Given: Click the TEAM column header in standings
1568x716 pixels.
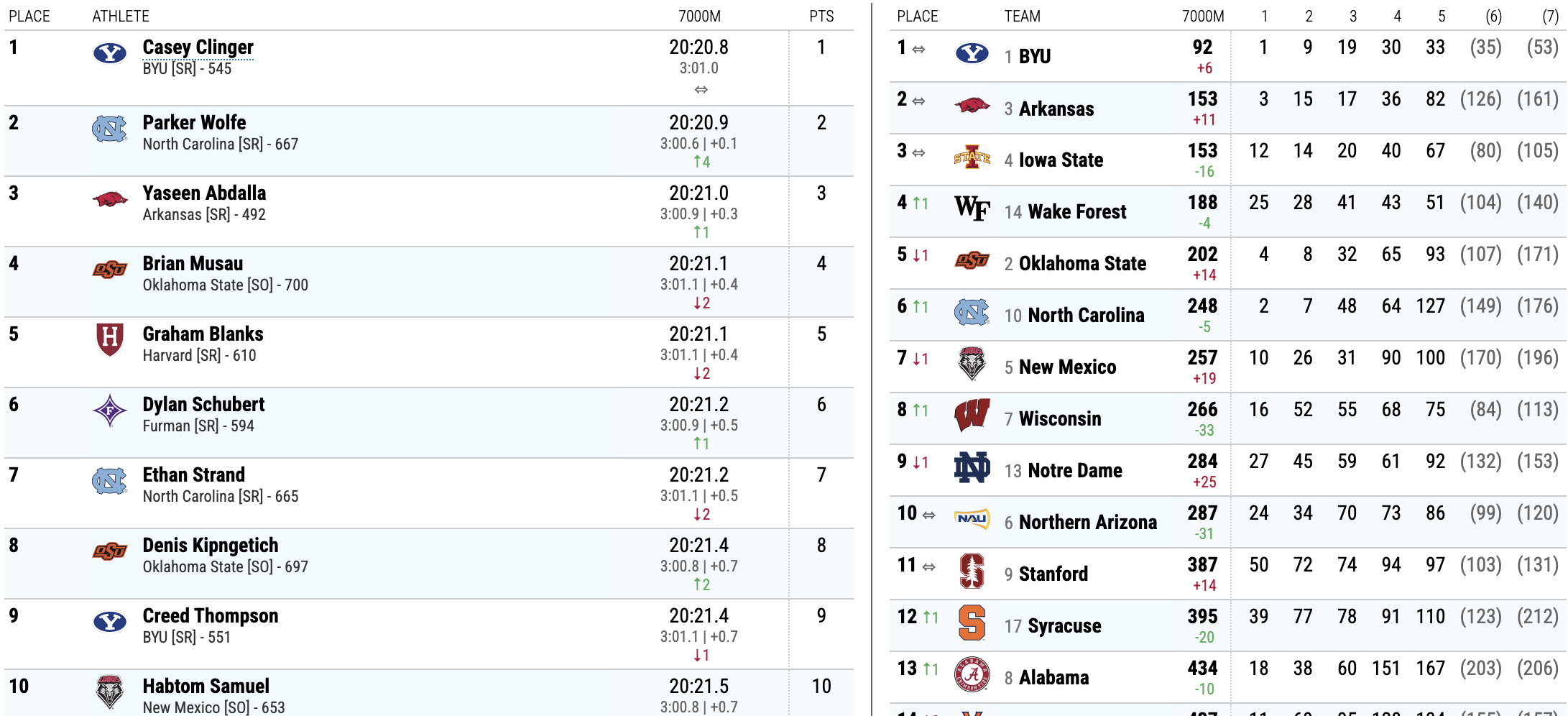Looking at the screenshot, I should pos(1022,16).
